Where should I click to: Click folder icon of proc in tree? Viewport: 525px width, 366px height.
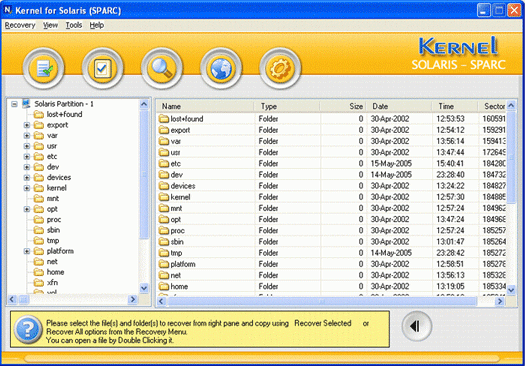pyautogui.click(x=39, y=220)
